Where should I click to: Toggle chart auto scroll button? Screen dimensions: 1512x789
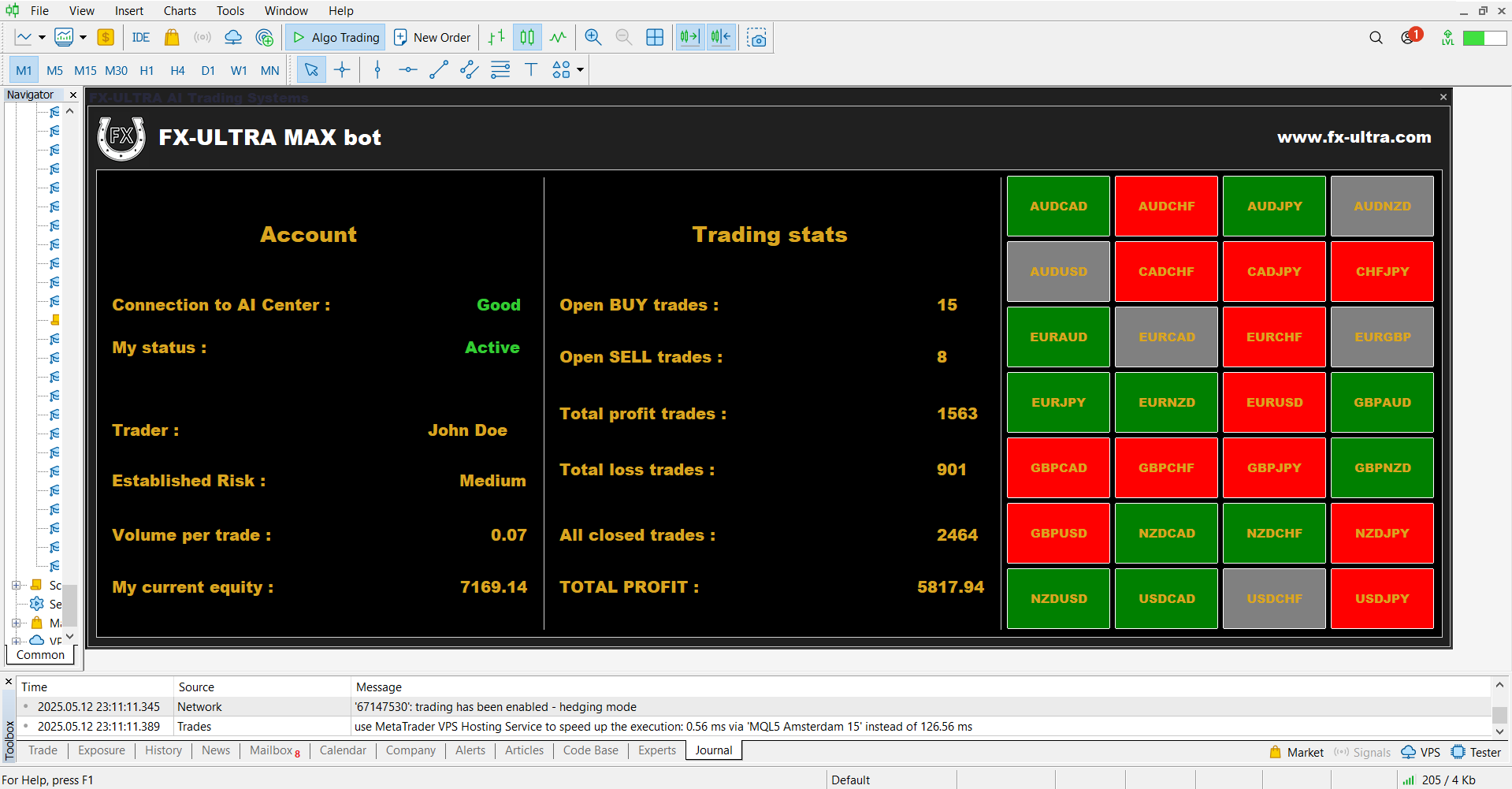689,37
